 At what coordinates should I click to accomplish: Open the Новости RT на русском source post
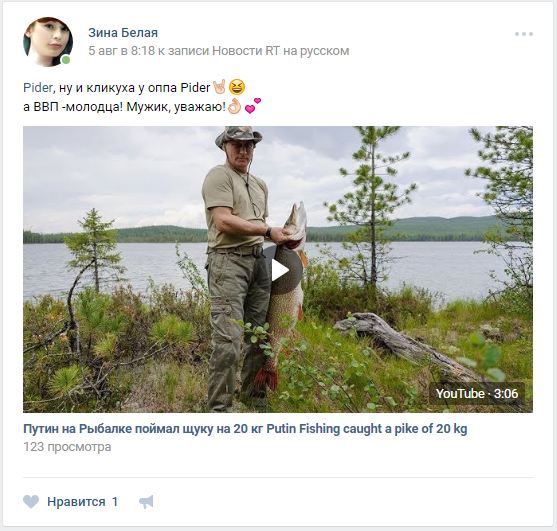[x=281, y=51]
